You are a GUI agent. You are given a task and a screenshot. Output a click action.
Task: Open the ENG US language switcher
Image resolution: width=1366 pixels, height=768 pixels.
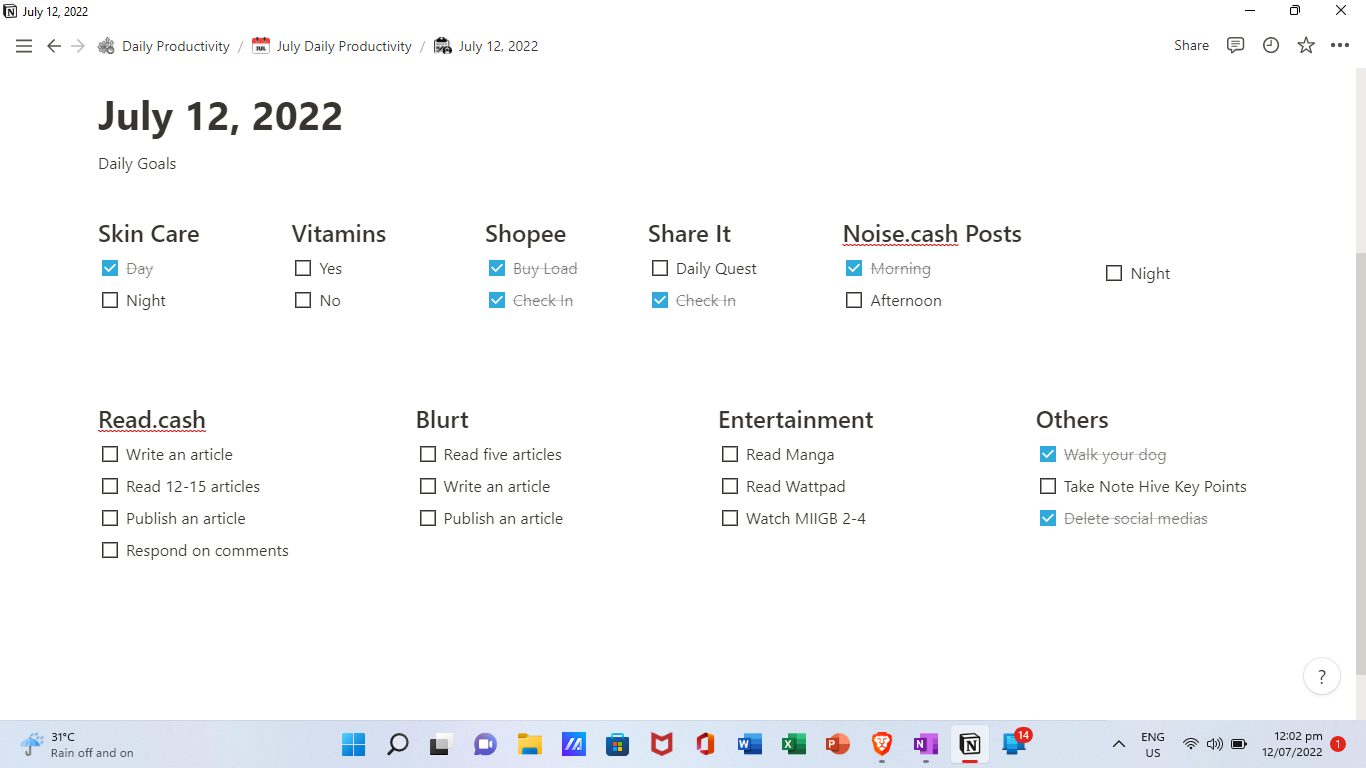(1153, 745)
